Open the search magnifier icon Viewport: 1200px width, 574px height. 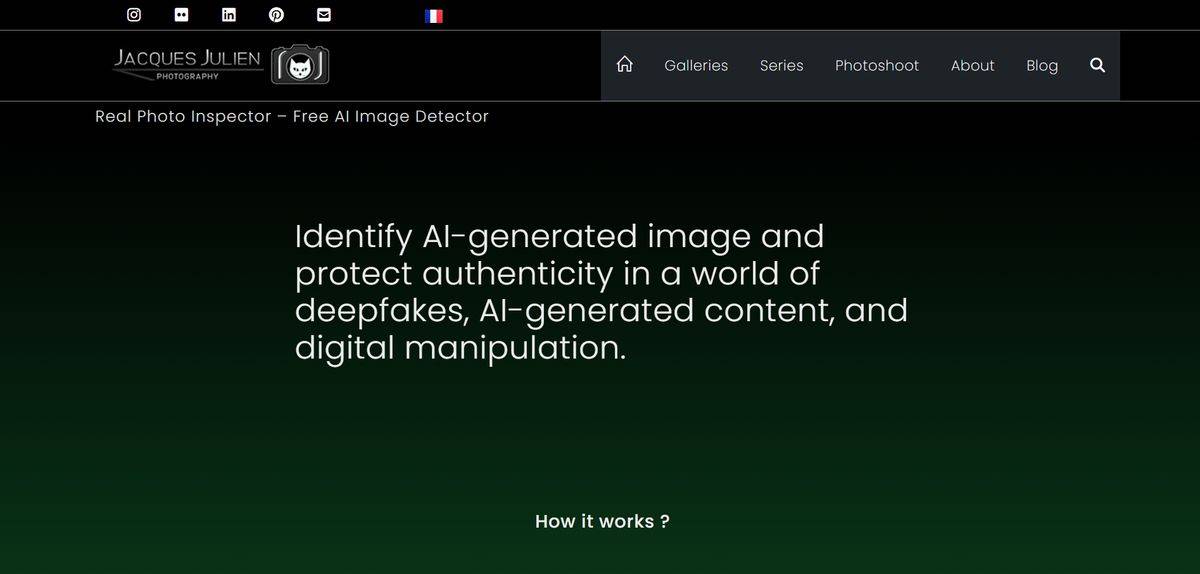tap(1097, 65)
